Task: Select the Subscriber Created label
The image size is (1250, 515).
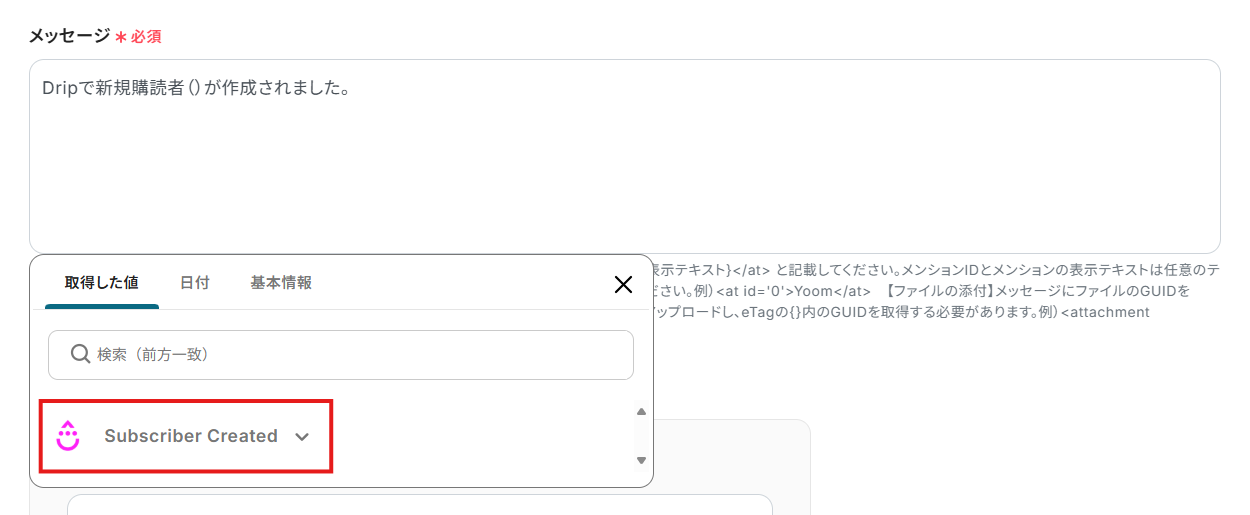Action: coord(191,436)
